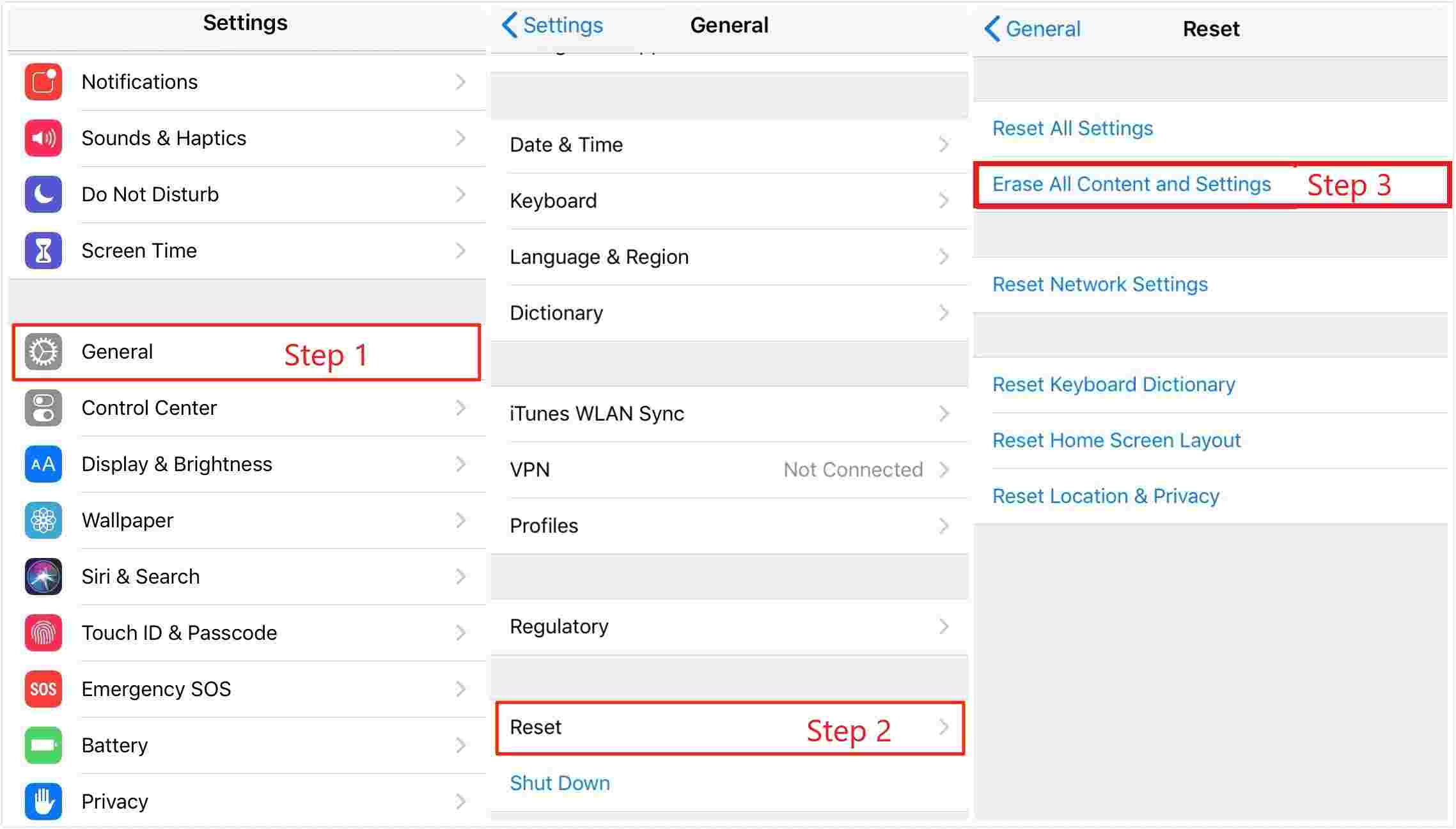Tap Reset Network Settings
This screenshot has width=1456, height=829.
[x=1100, y=284]
